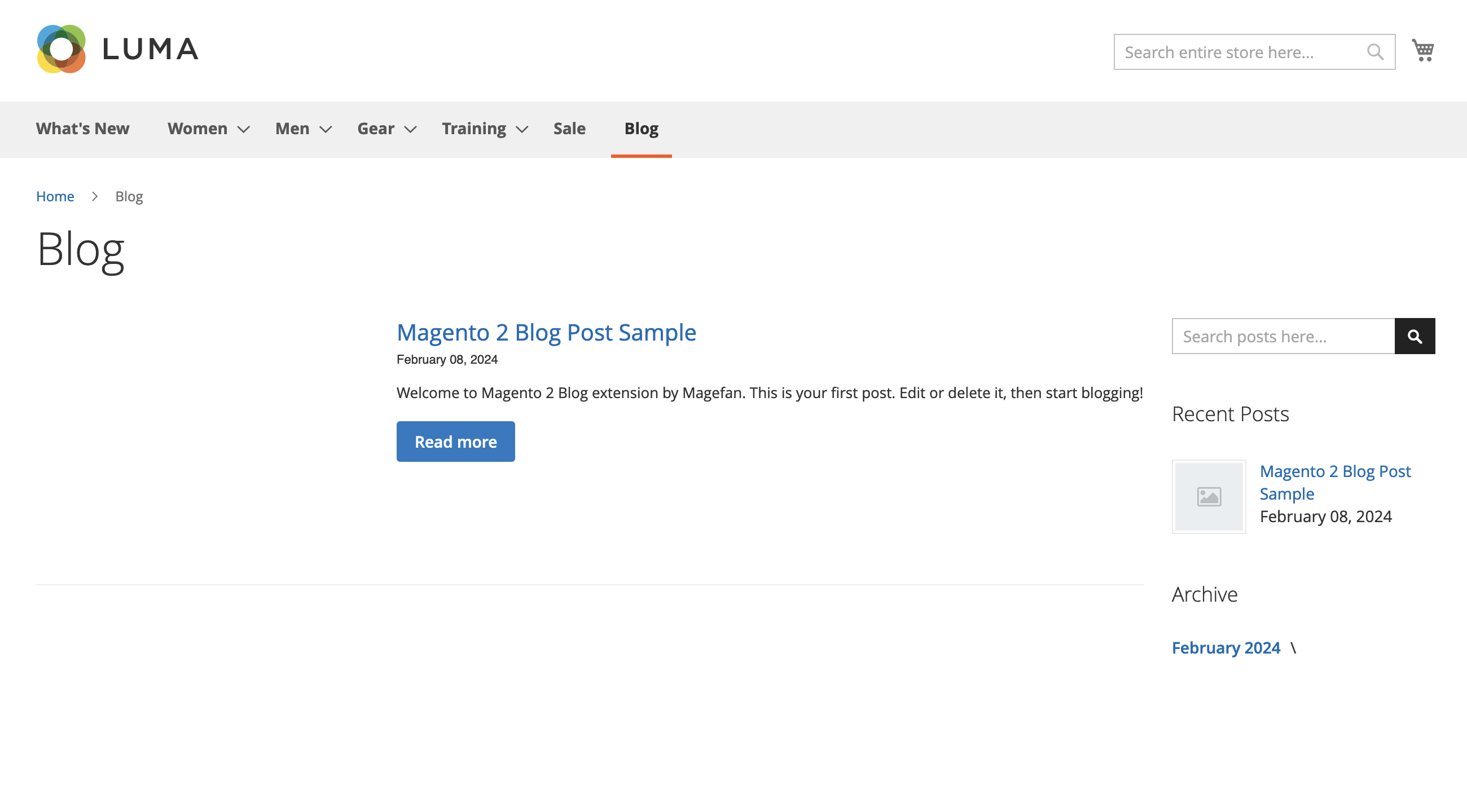Expand the Women menu chevron

(244, 130)
